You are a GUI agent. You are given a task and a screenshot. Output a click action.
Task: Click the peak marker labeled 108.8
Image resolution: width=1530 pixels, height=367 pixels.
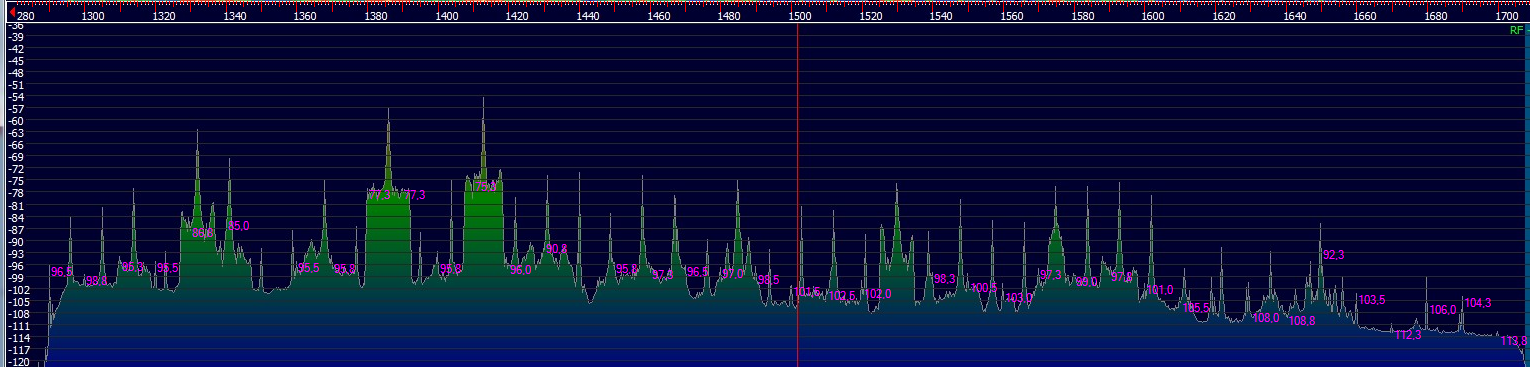click(1302, 321)
